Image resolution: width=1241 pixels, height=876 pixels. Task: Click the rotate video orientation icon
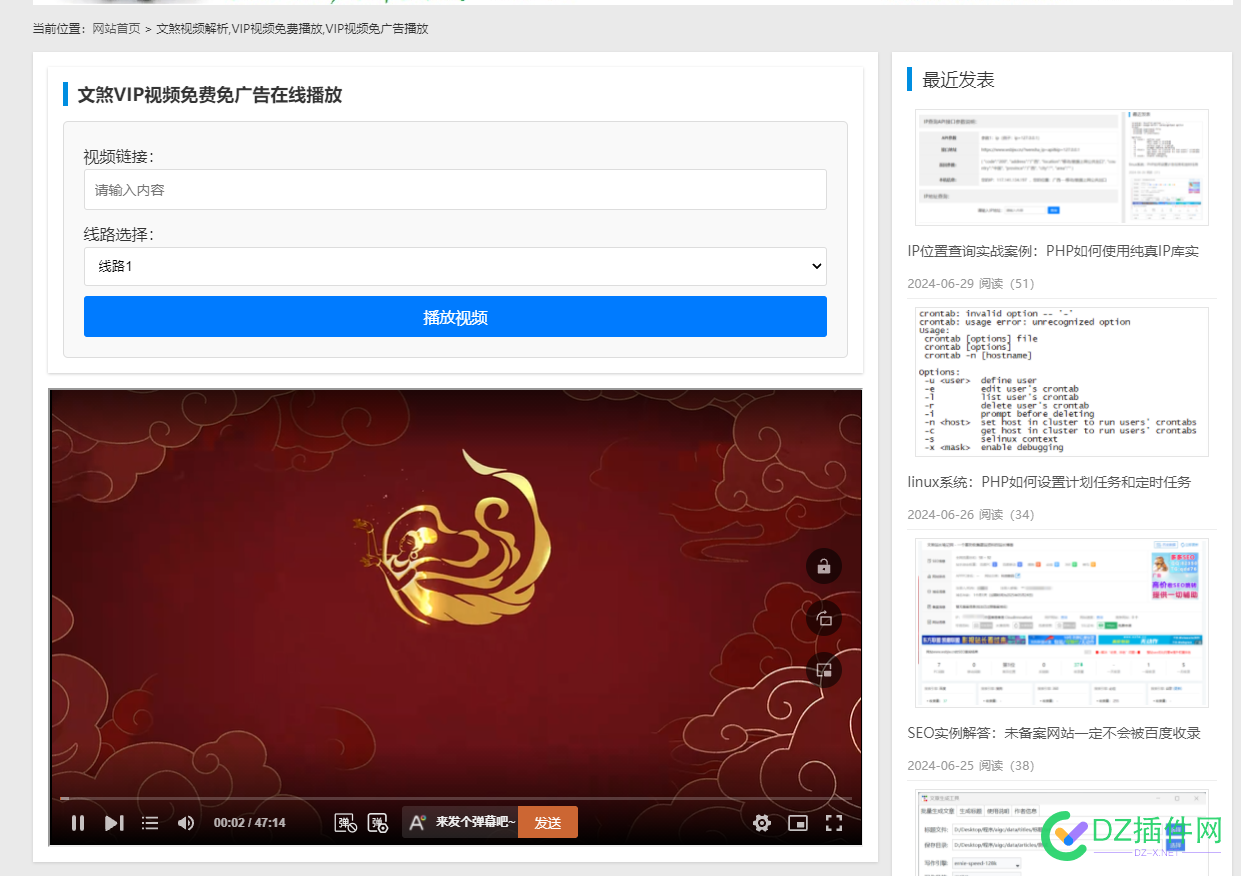[823, 618]
